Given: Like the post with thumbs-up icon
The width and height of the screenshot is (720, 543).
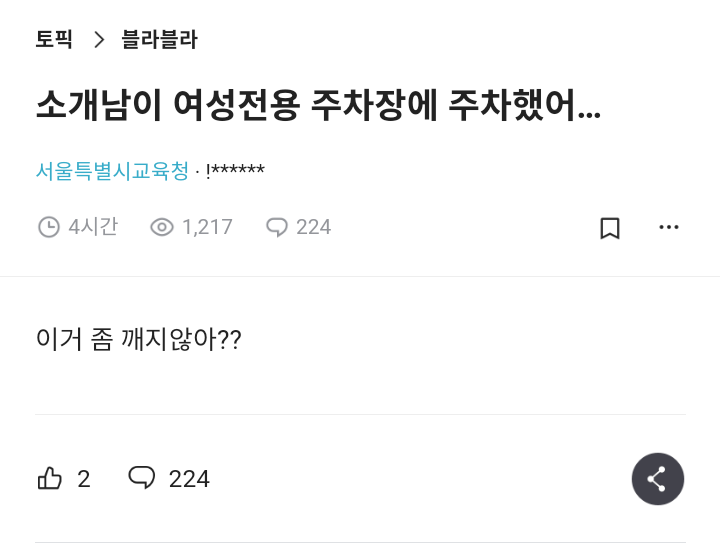Looking at the screenshot, I should point(50,479).
